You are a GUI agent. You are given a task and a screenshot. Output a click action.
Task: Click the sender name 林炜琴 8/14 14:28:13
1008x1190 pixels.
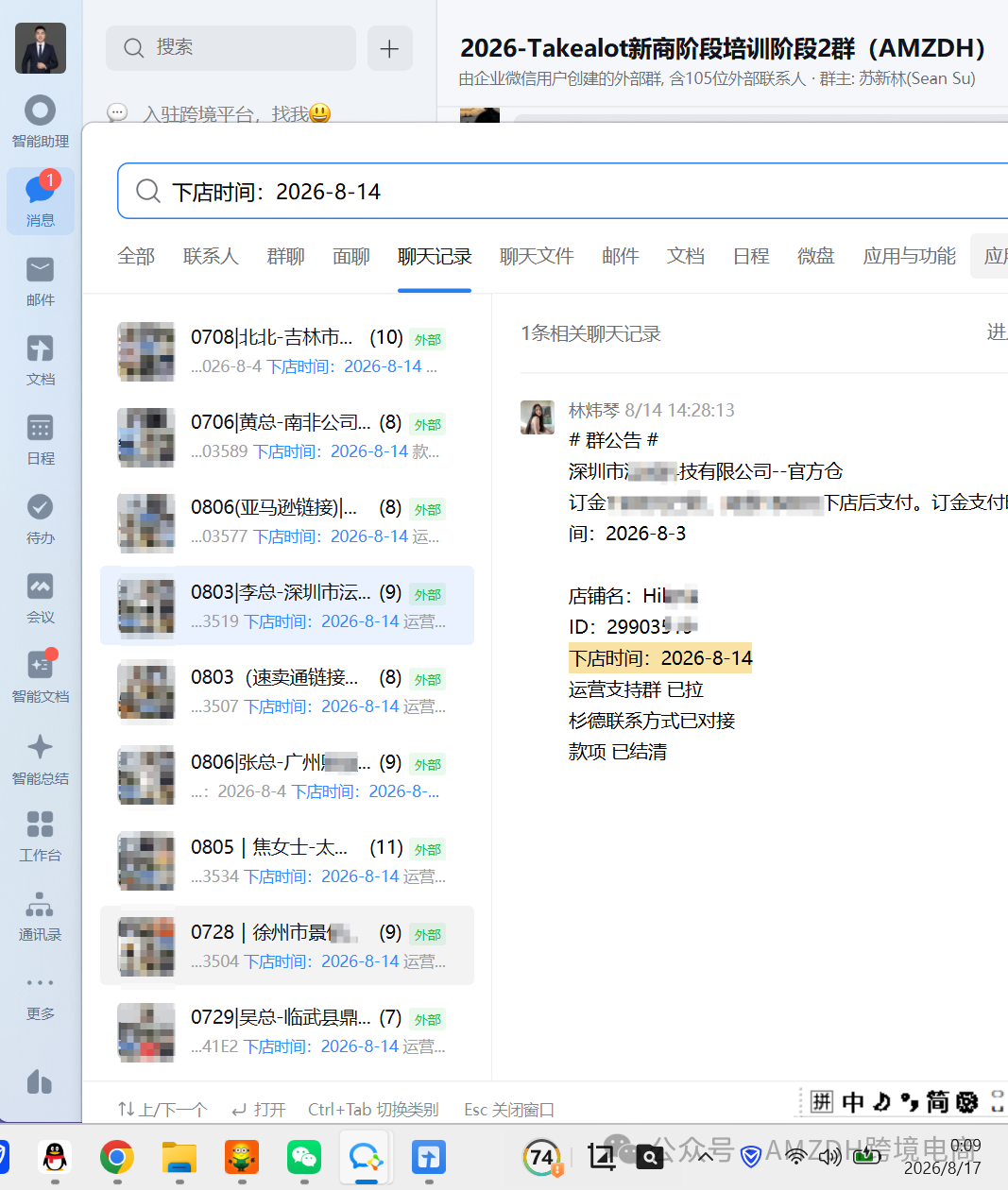click(x=651, y=410)
